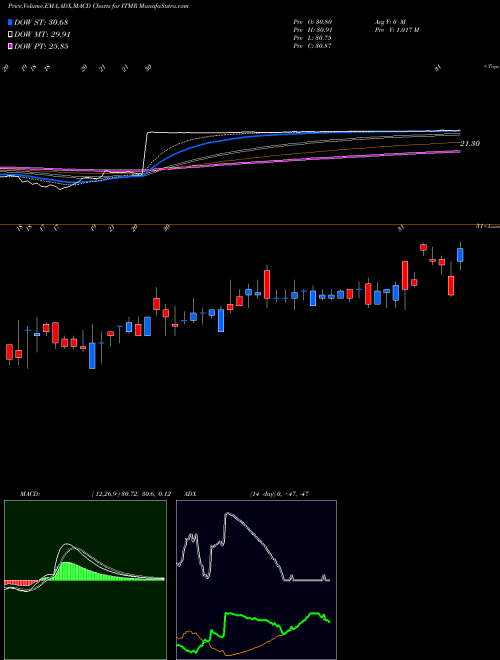Click the MACD panel heading label
The height and width of the screenshot is (660, 500).
point(30,494)
